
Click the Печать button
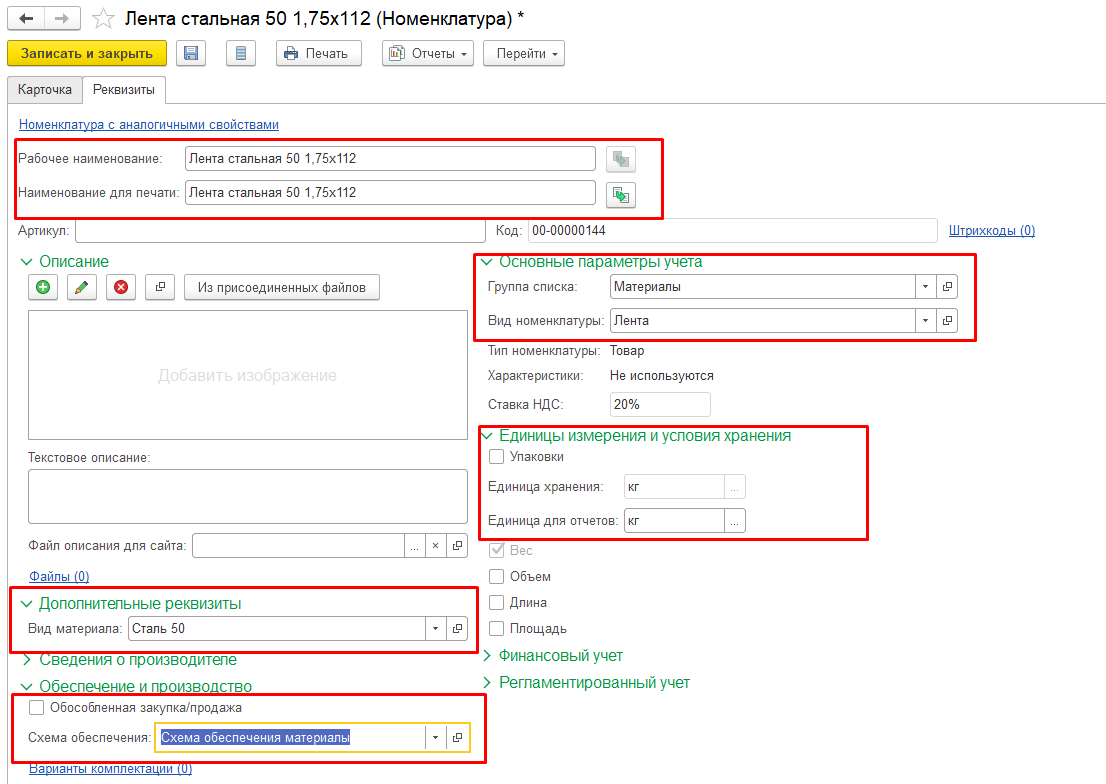point(319,53)
